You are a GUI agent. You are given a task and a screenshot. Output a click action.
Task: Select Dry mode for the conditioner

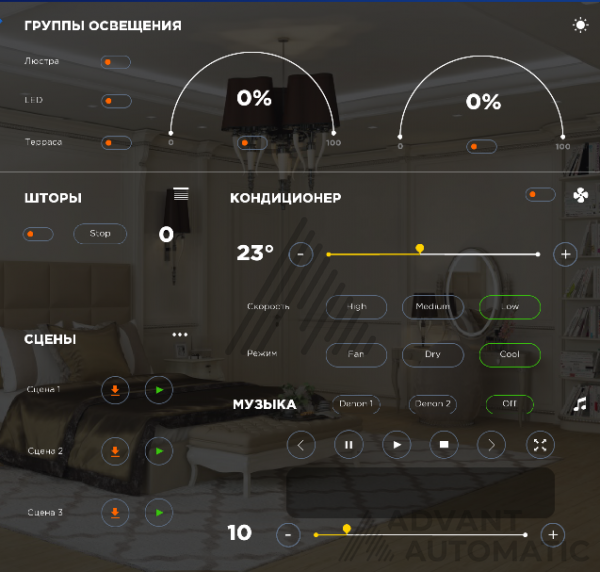433,355
